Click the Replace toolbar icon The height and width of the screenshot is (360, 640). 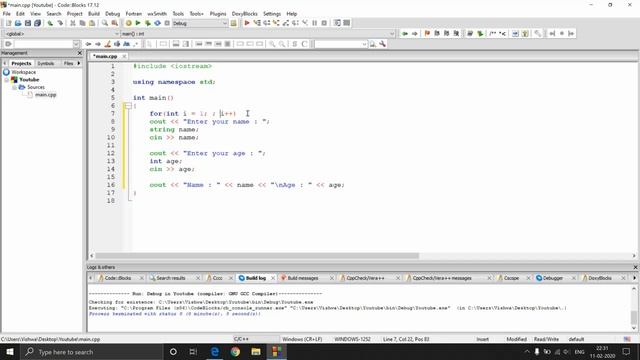pyautogui.click(x=115, y=23)
